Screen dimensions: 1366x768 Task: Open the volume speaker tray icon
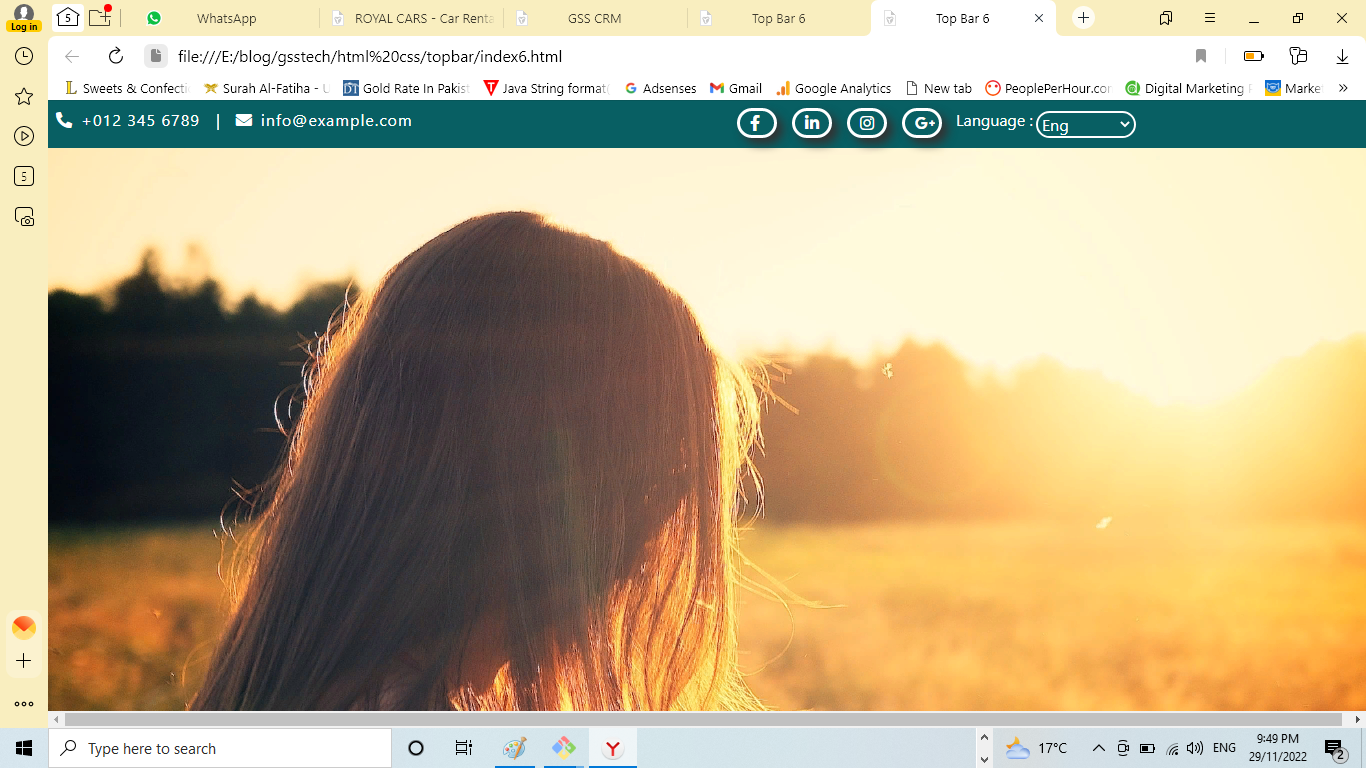point(1195,748)
